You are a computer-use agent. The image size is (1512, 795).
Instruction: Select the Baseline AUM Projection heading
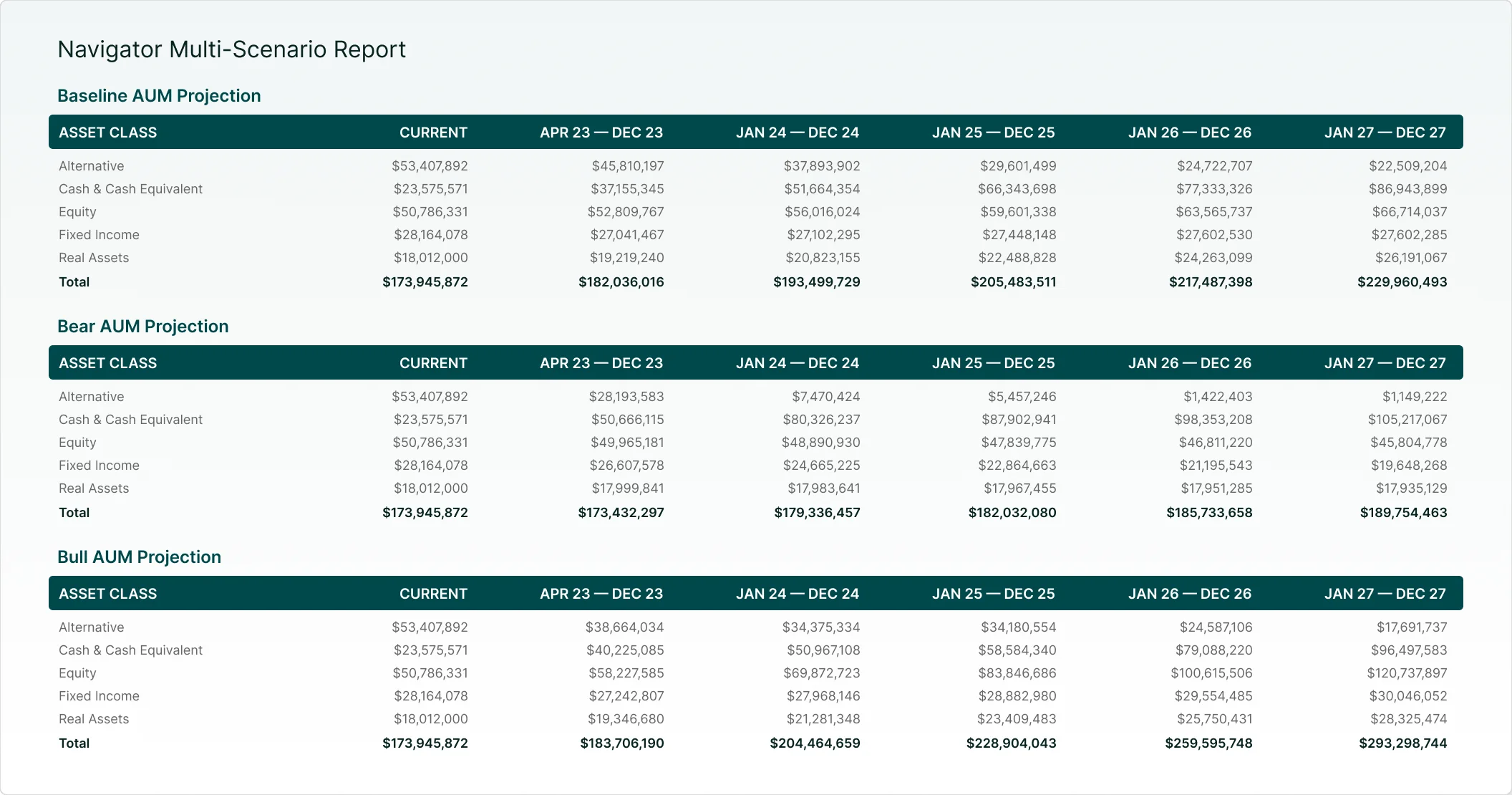pyautogui.click(x=159, y=96)
